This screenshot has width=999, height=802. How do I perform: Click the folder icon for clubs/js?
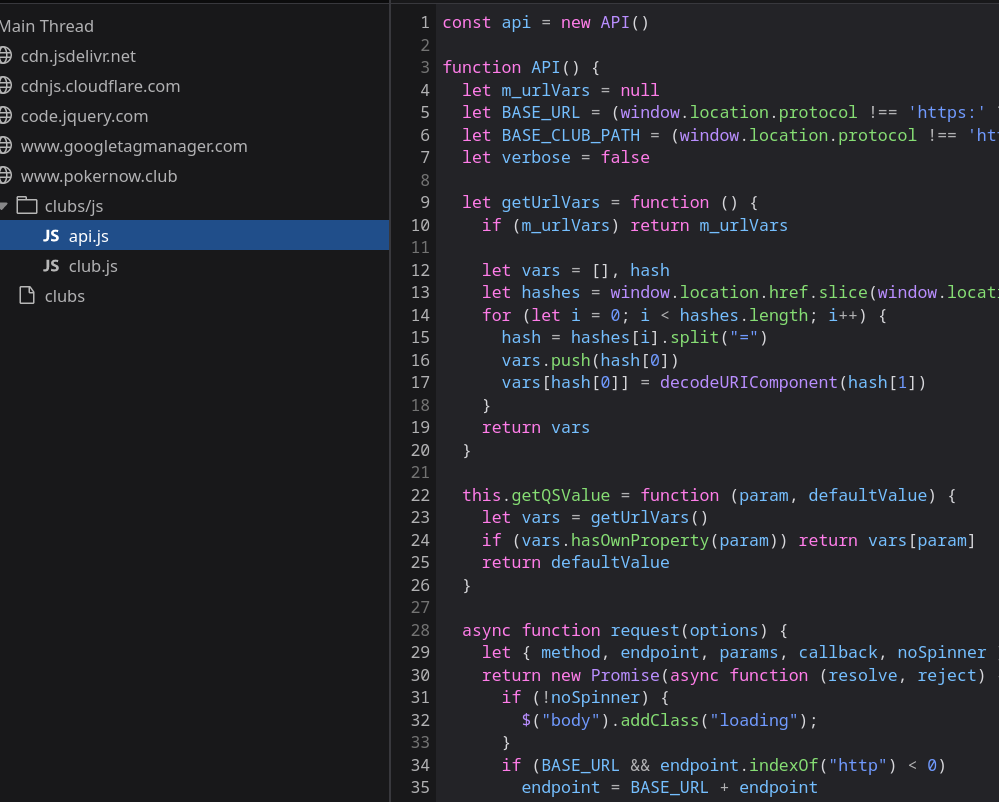coord(25,206)
